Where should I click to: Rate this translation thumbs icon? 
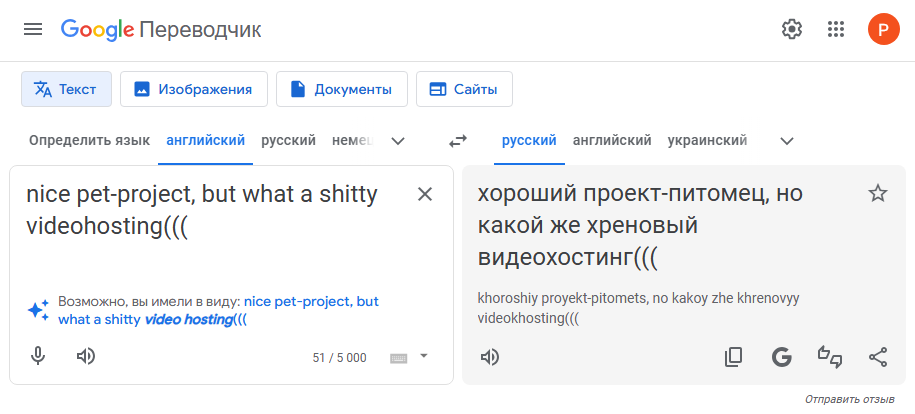tap(830, 357)
